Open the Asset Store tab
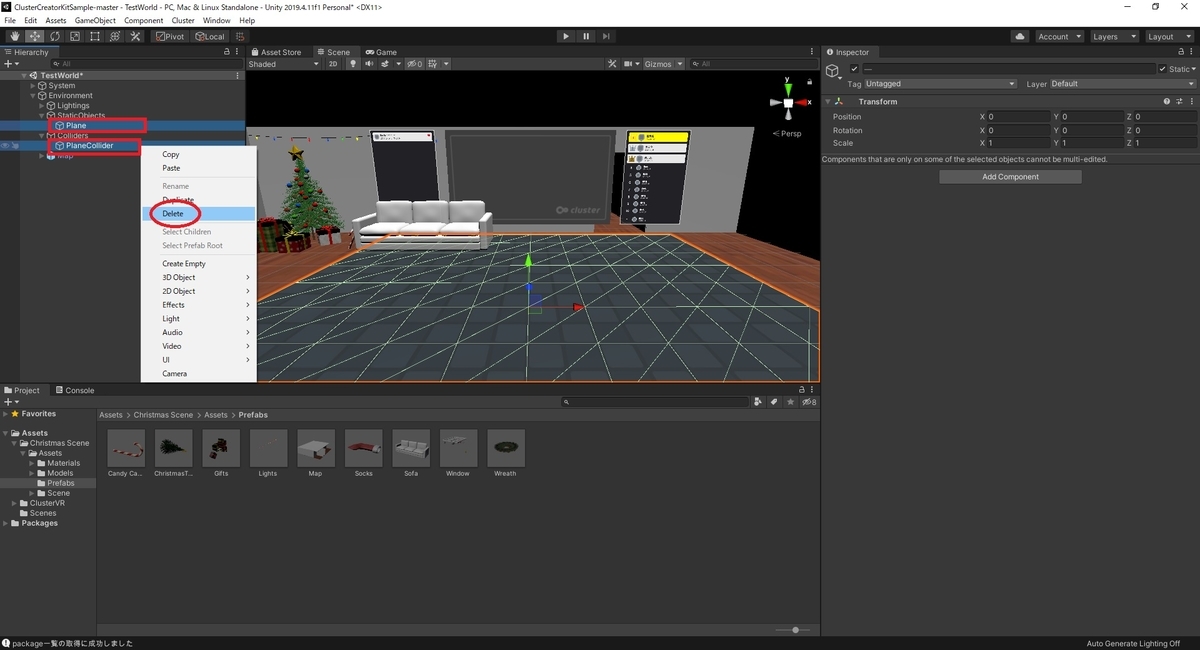 point(275,52)
